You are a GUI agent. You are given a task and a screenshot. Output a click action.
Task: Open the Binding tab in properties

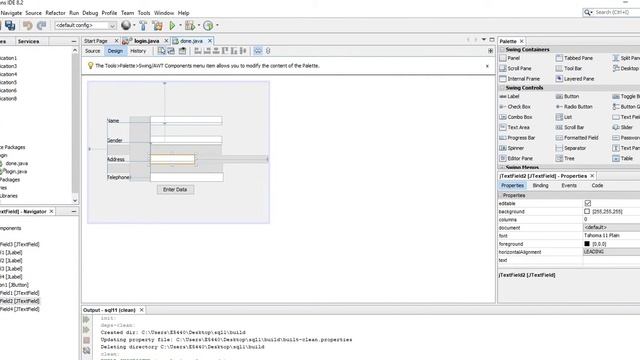540,185
